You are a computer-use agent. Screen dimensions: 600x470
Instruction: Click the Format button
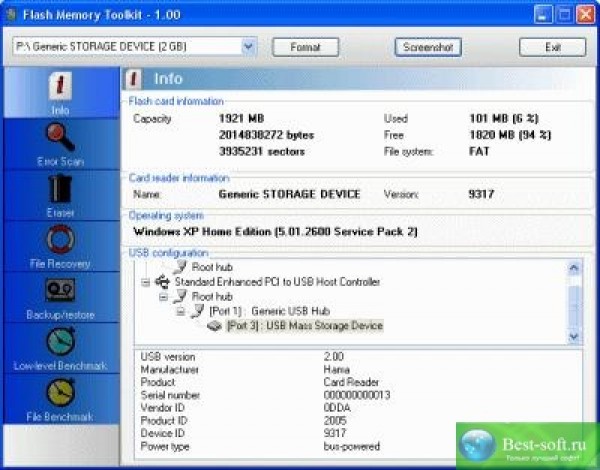[x=305, y=47]
